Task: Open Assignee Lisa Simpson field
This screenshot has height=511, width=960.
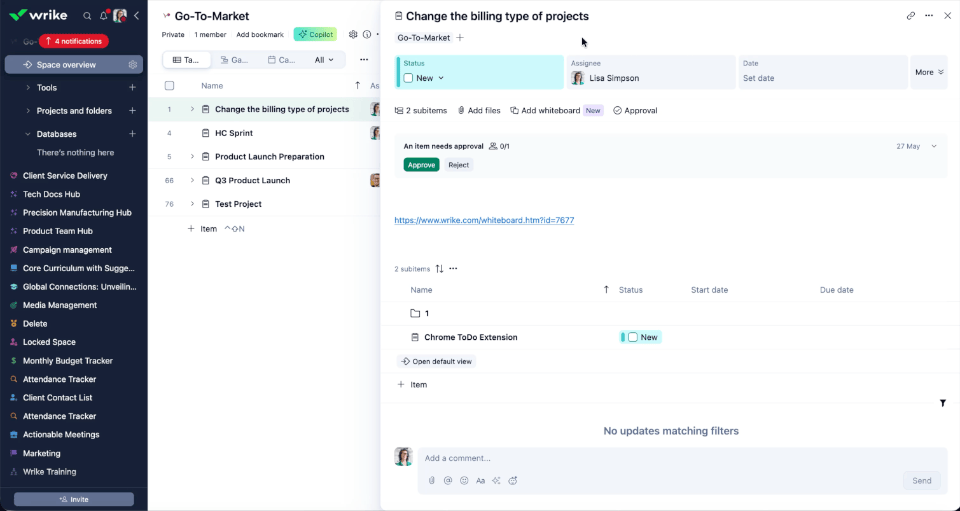Action: (x=651, y=72)
